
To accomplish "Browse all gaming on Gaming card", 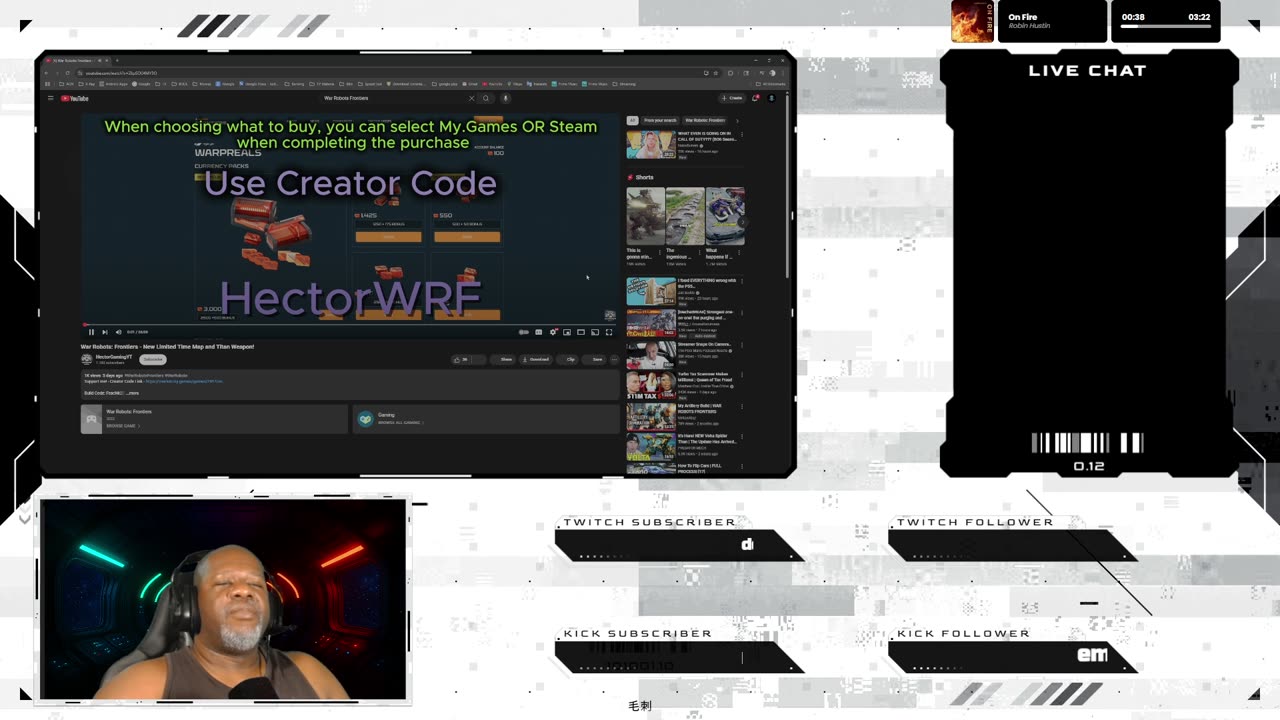I will click(400, 423).
